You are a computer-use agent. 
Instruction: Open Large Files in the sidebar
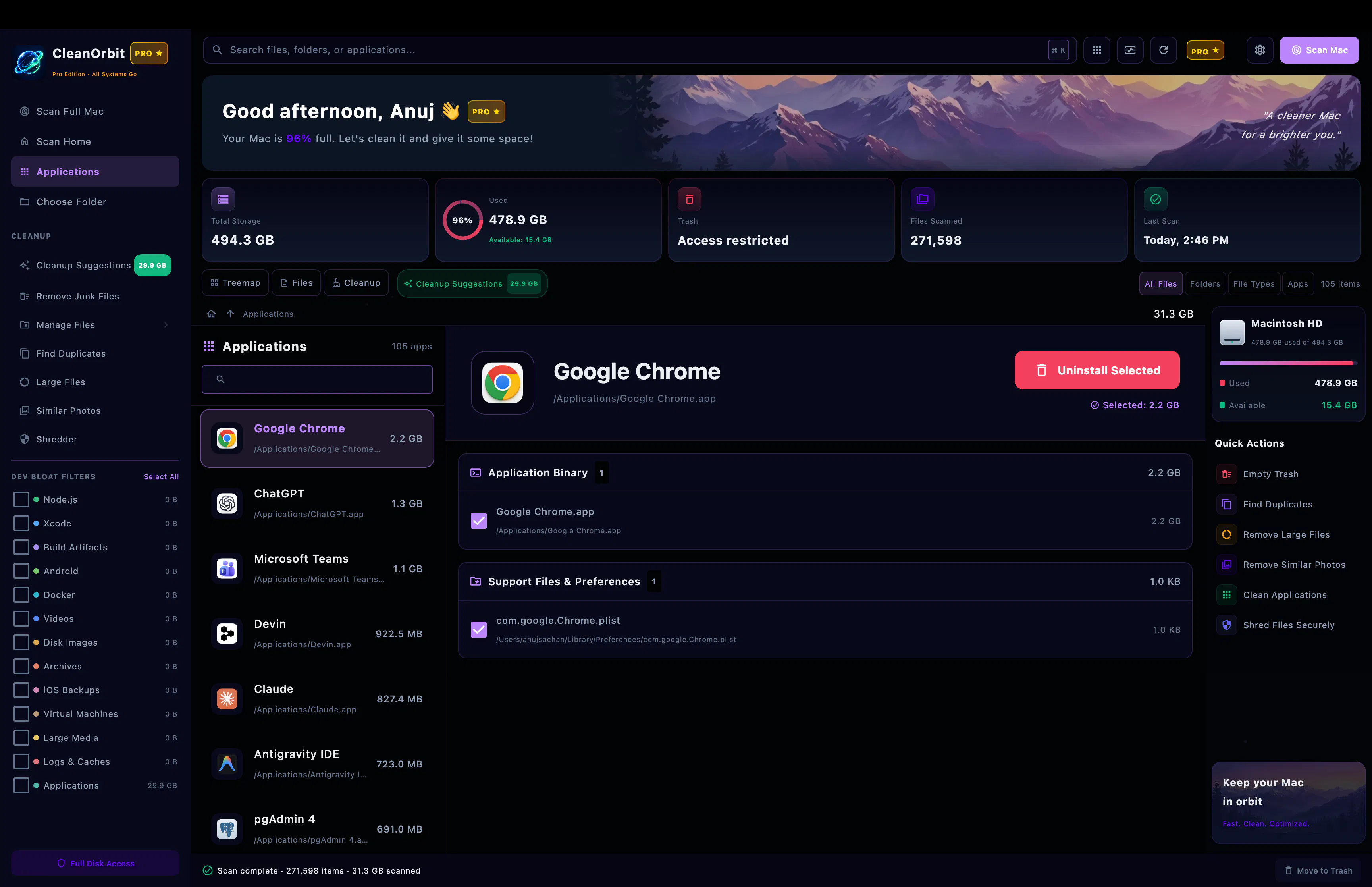(x=95, y=382)
